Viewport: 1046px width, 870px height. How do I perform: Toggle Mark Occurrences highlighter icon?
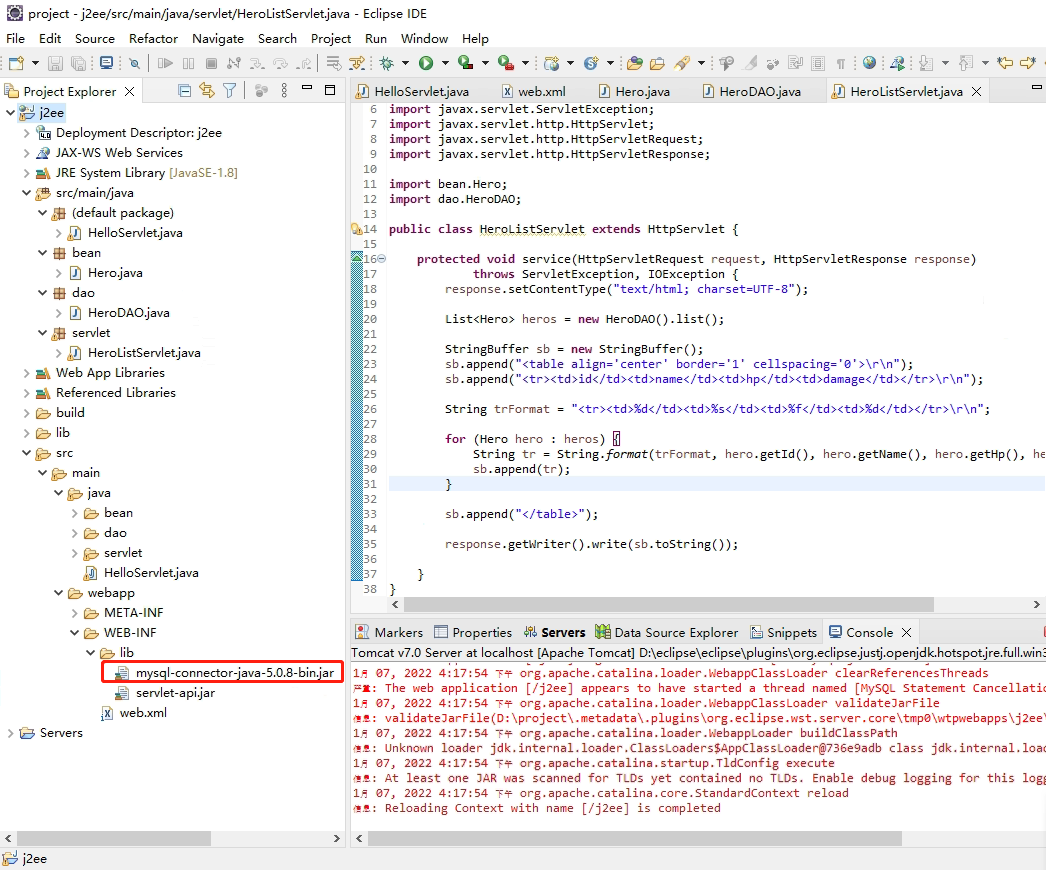[x=750, y=63]
